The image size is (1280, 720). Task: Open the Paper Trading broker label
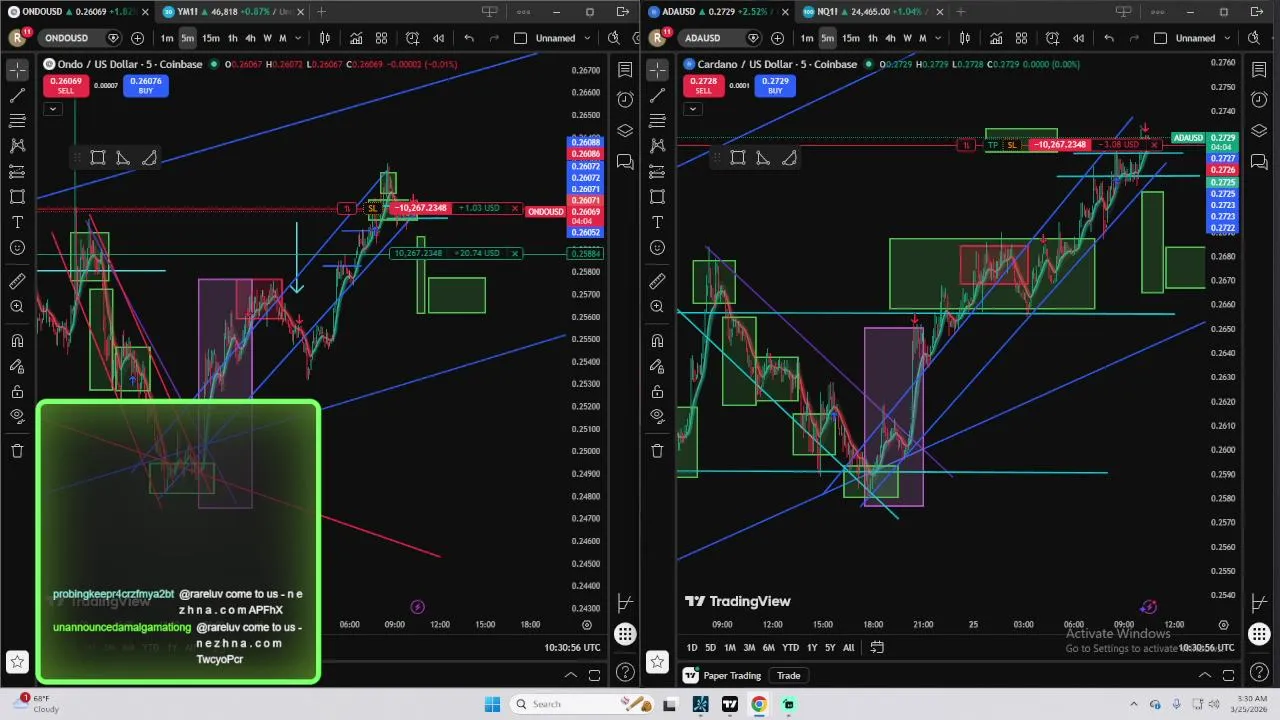pos(723,676)
